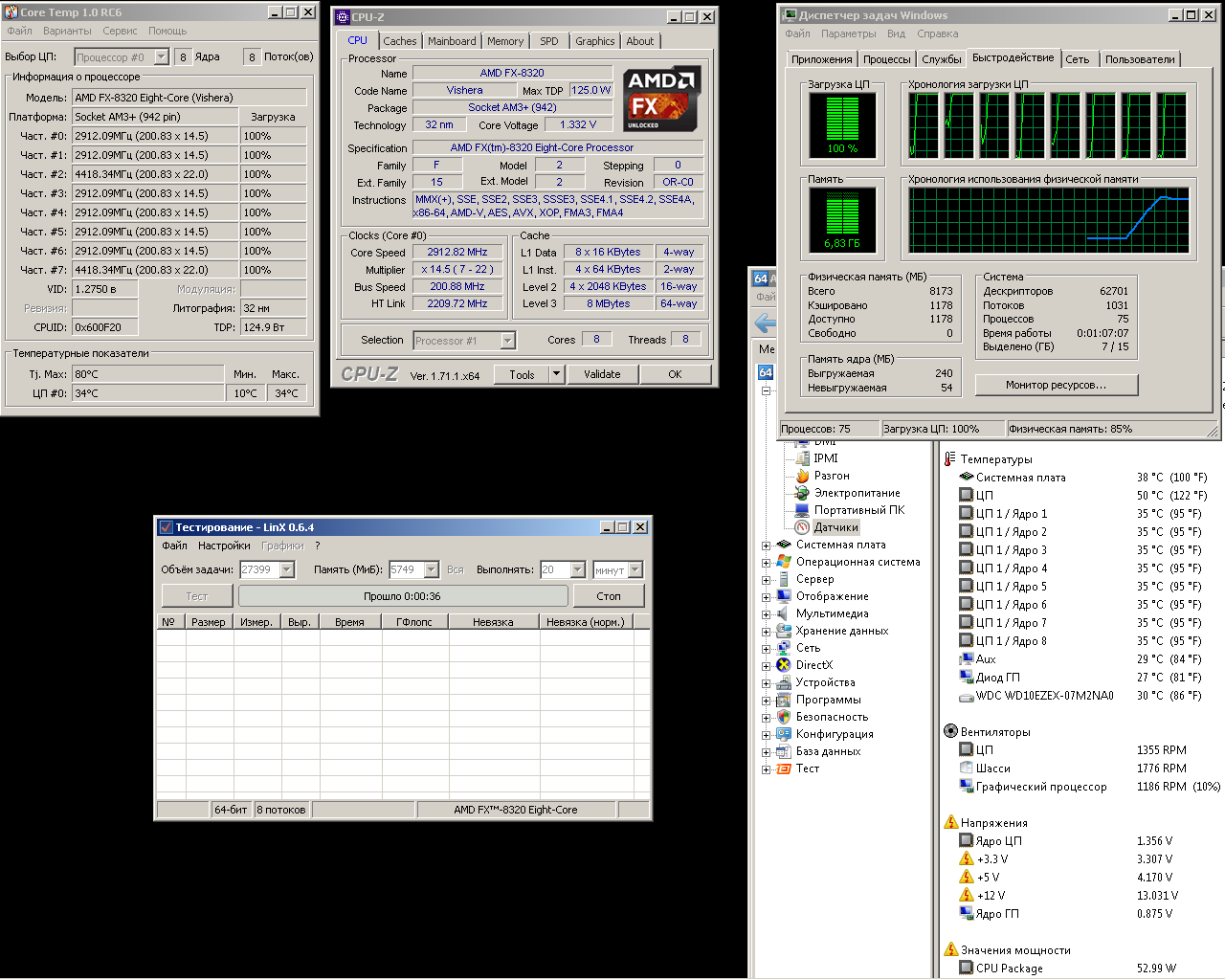Open the CPU-Z Tools dropdown arrow
1225x980 pixels.
pyautogui.click(x=556, y=374)
